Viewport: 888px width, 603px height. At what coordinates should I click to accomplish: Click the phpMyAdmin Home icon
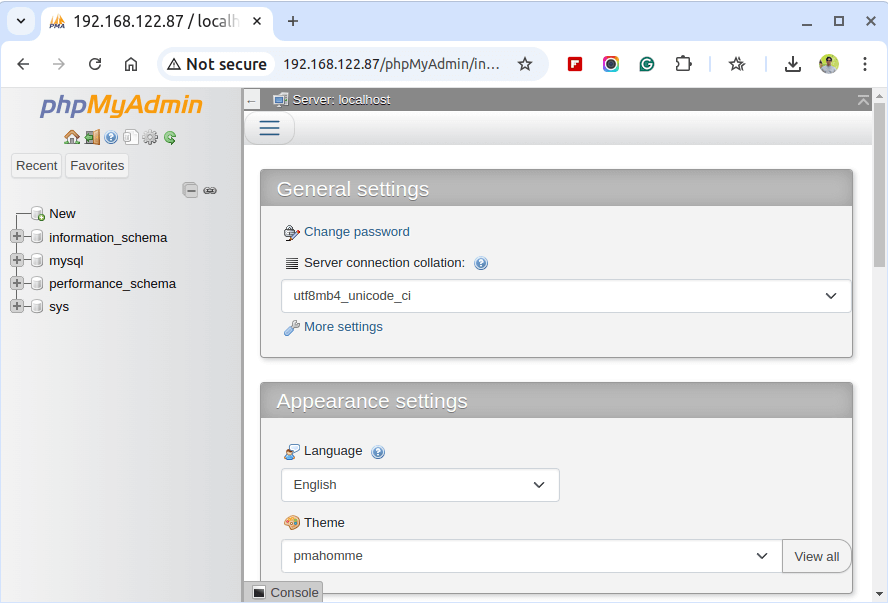point(72,137)
